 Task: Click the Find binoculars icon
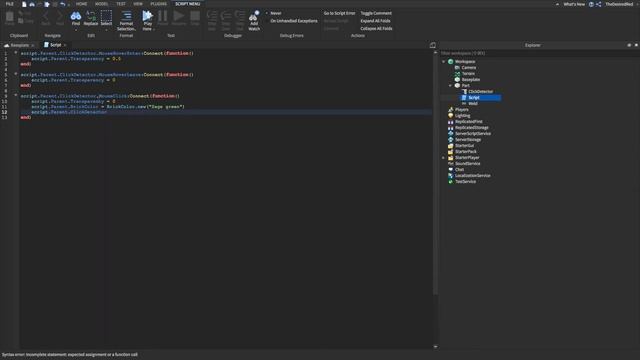[76, 16]
